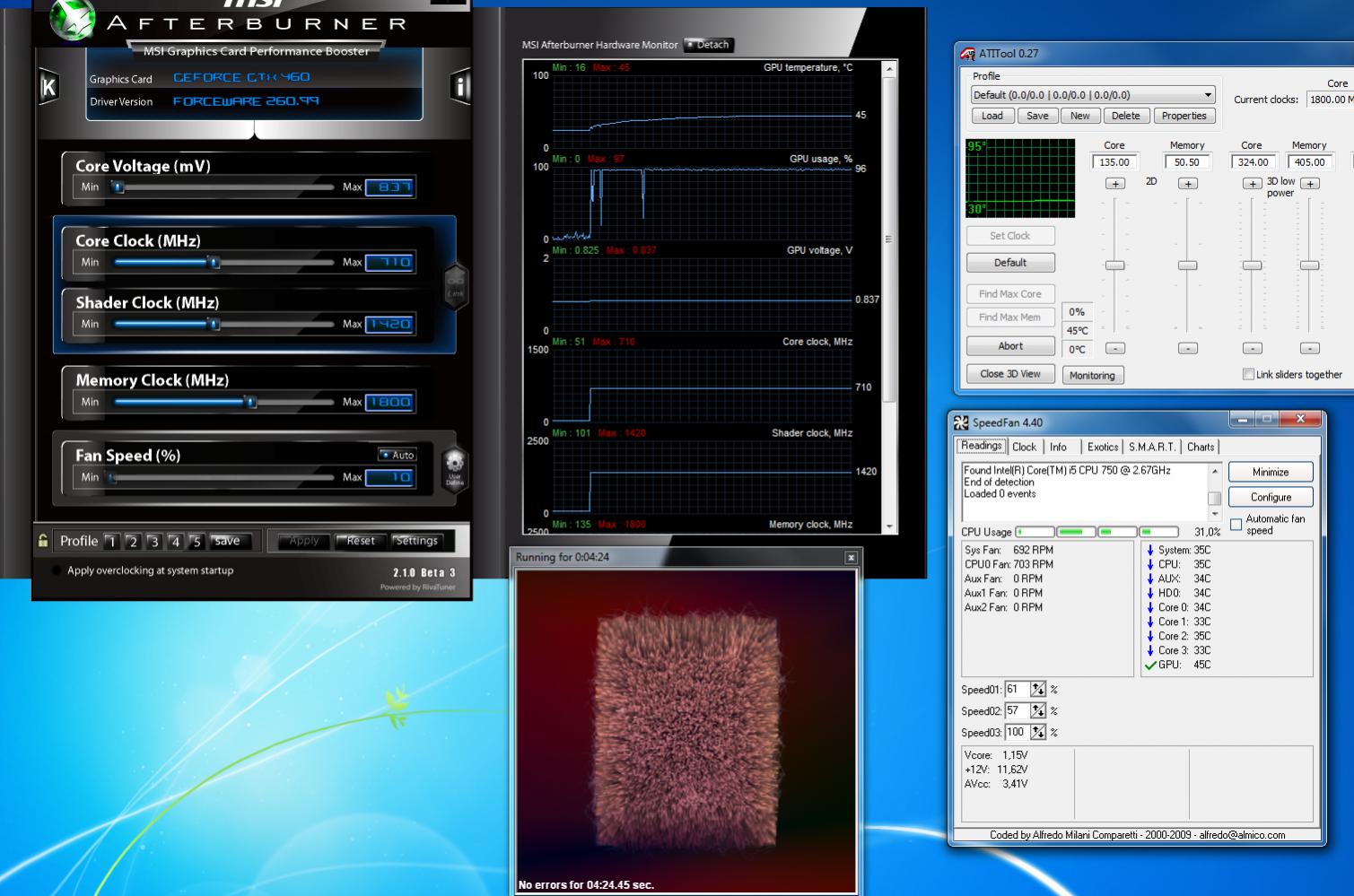This screenshot has width=1354, height=896.
Task: Enable Automatic fan speed in SpeedFan
Action: 1236,525
